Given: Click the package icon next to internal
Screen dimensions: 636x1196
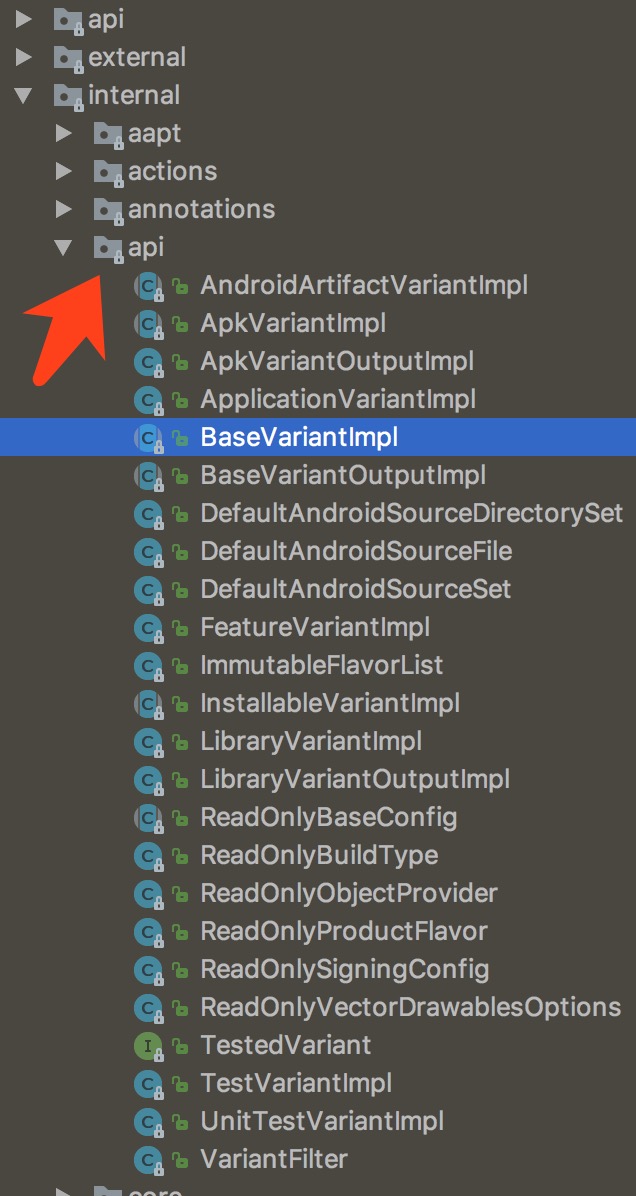Looking at the screenshot, I should 65,95.
